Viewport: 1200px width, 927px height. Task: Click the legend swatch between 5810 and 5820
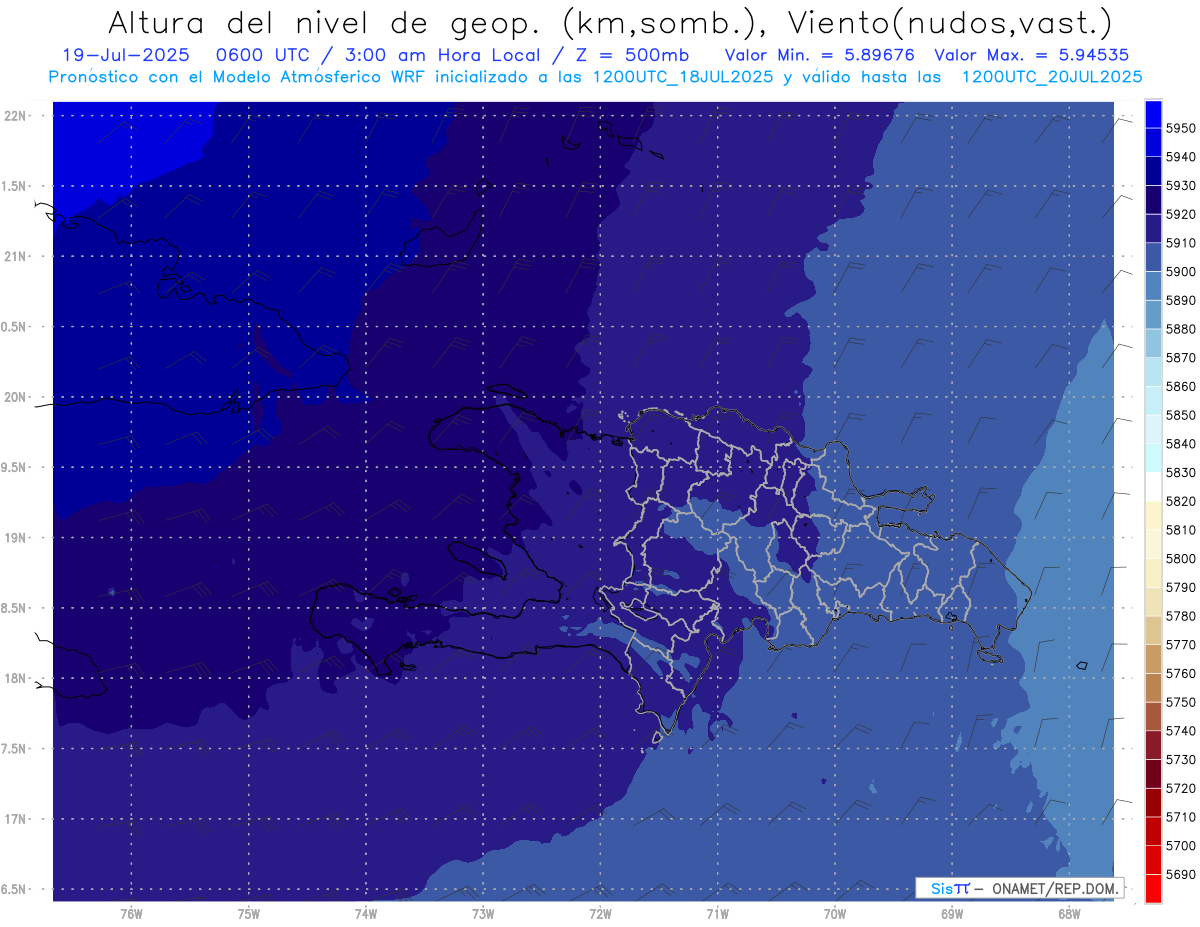tap(1153, 515)
